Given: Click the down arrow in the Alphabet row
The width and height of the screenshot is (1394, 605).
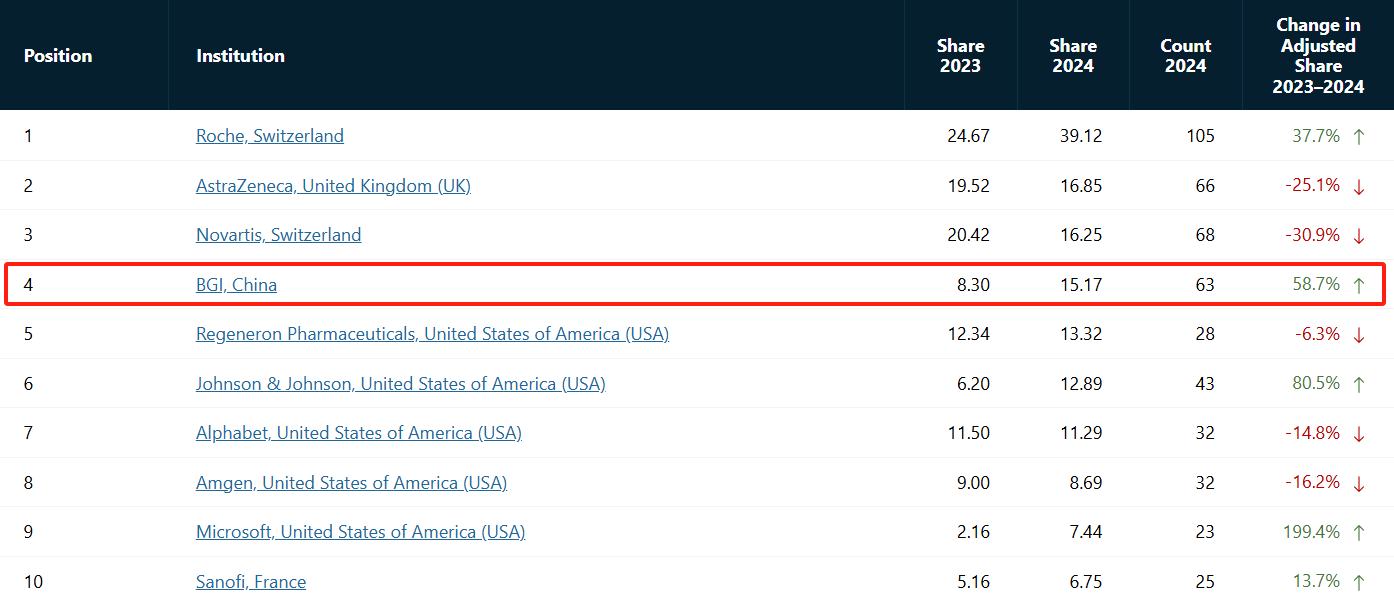Looking at the screenshot, I should click(1358, 434).
